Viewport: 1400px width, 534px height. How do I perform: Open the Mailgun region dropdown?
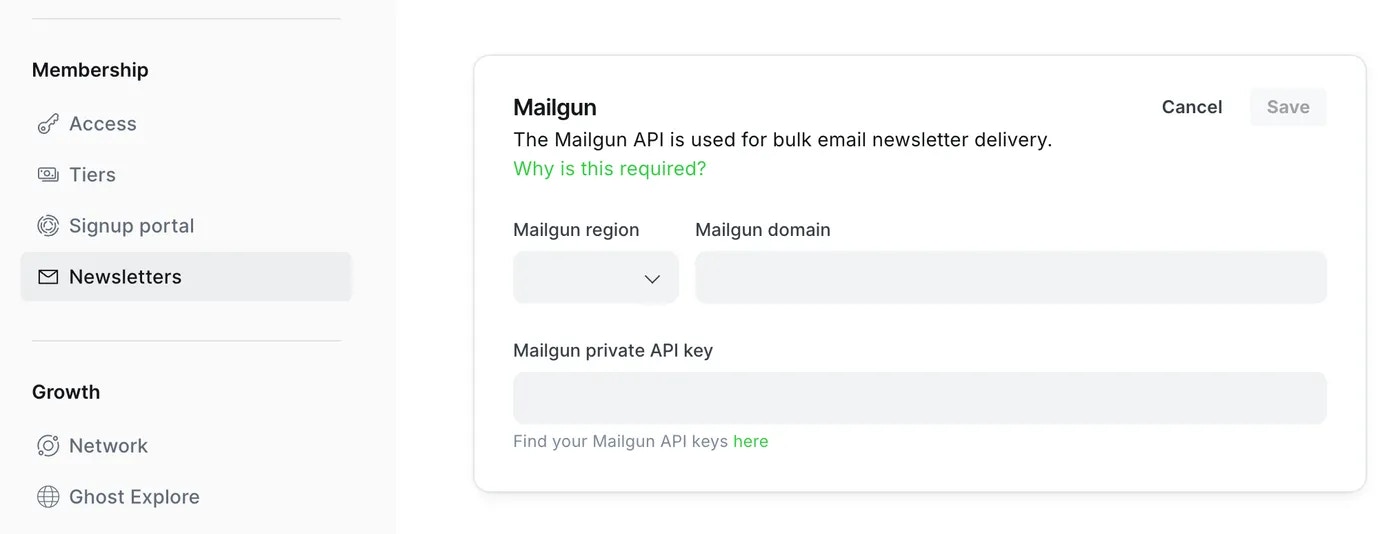coord(596,277)
